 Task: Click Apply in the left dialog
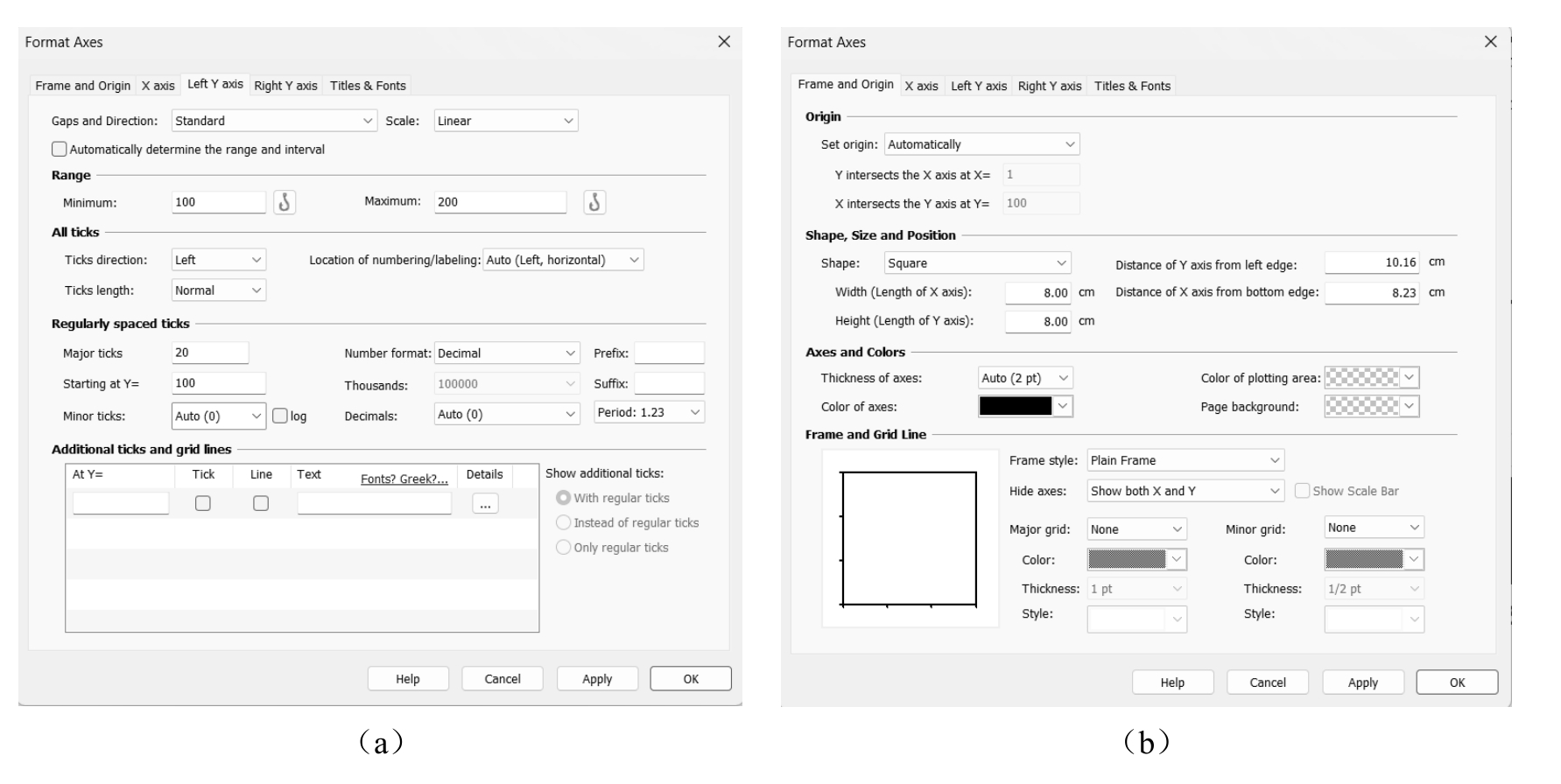click(x=597, y=679)
